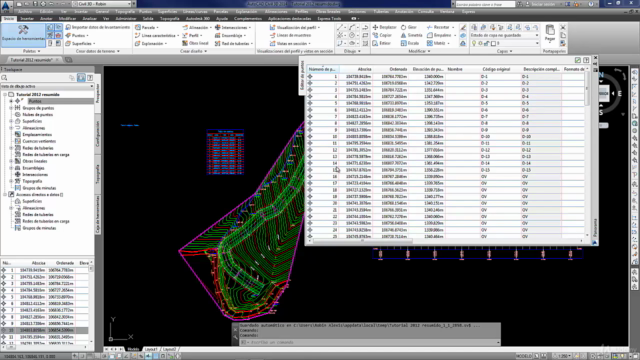Click the Emplazamientos tree node

pos(37,135)
